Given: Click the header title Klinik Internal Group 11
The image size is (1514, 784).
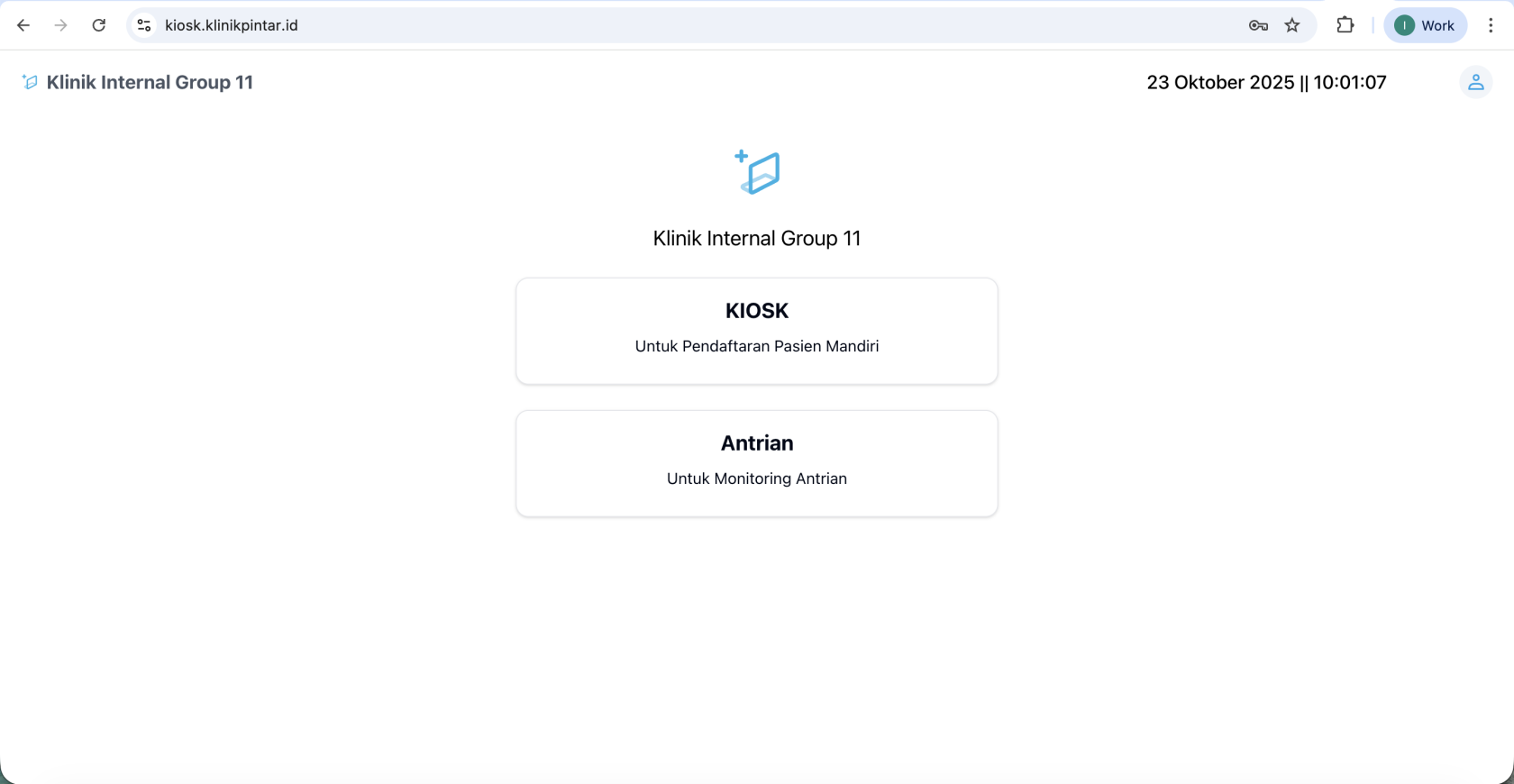Looking at the screenshot, I should 150,82.
